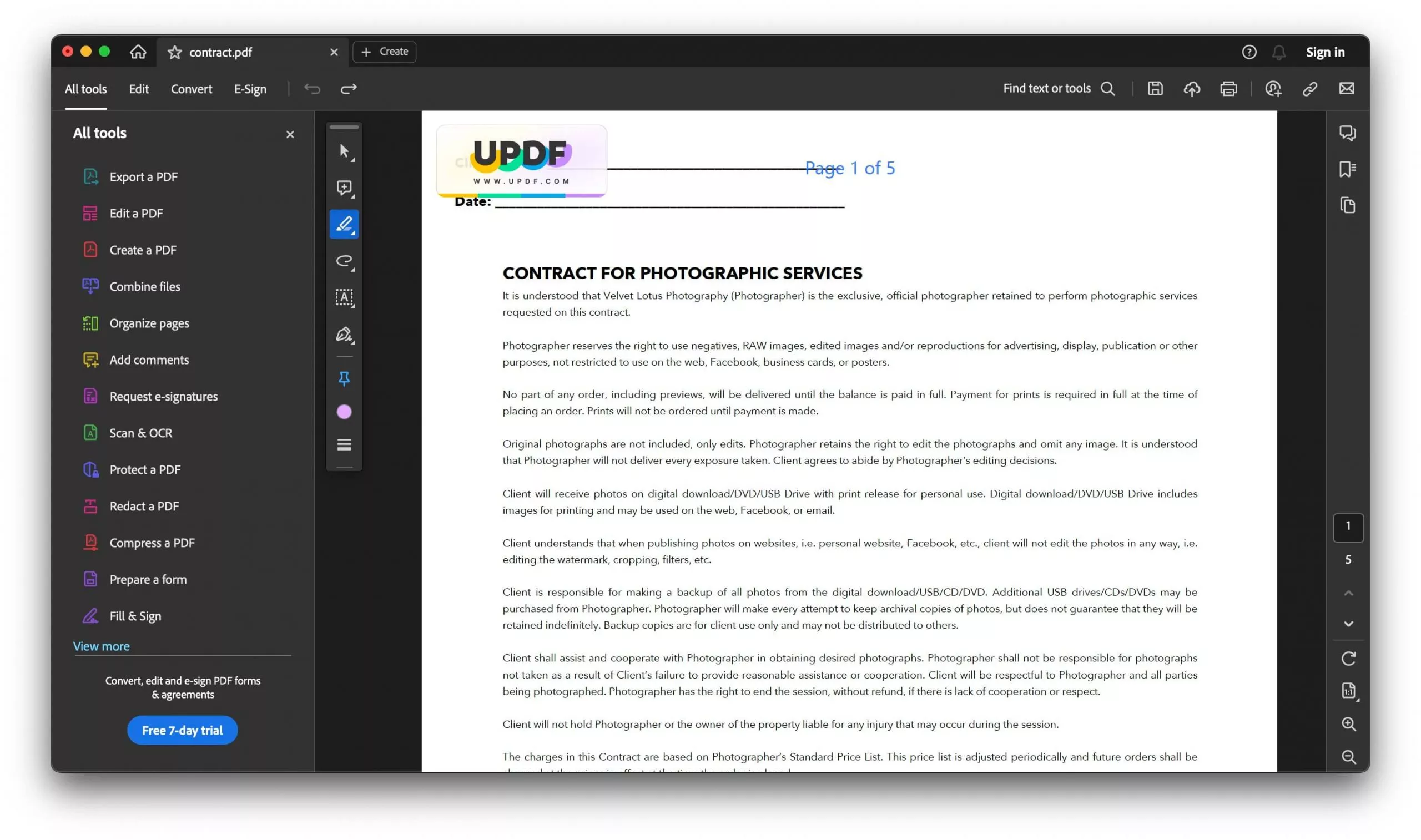Open the 1:1 zoom presets dropdown
1421x840 pixels.
coord(1349,691)
